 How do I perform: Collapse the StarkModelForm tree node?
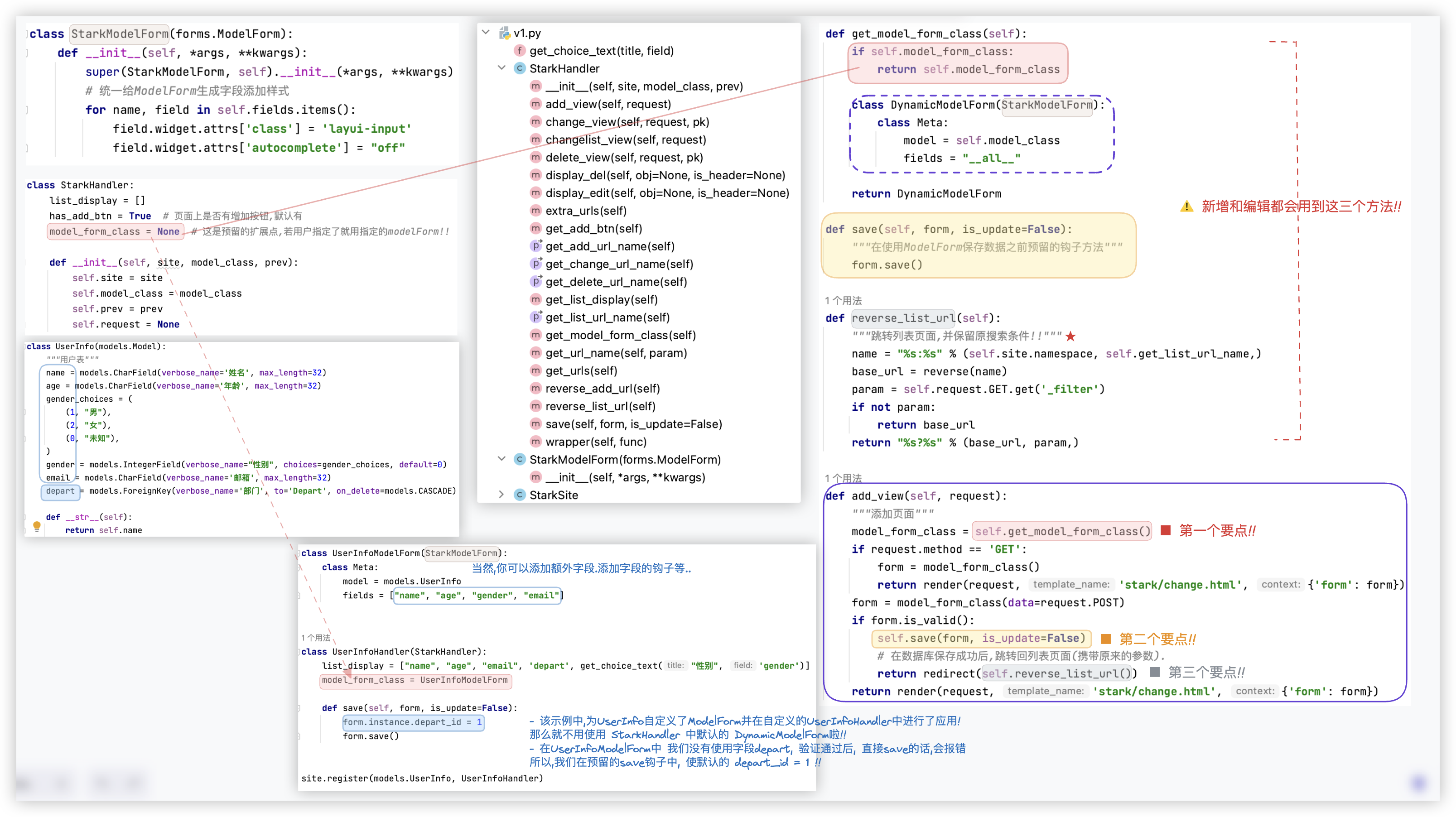click(x=501, y=459)
